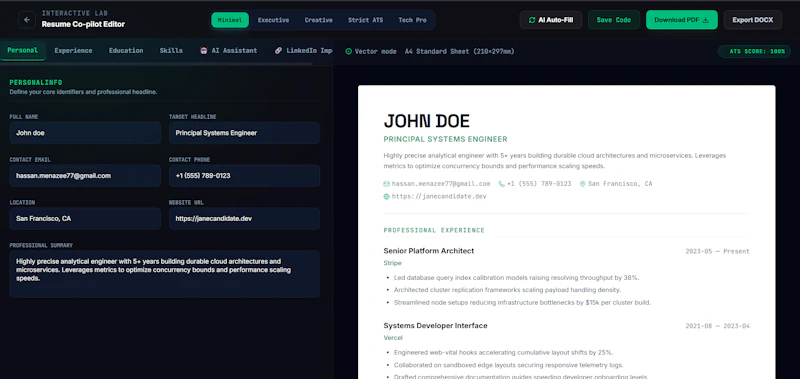The image size is (800, 379).
Task: Click Download PDF button
Action: click(682, 20)
